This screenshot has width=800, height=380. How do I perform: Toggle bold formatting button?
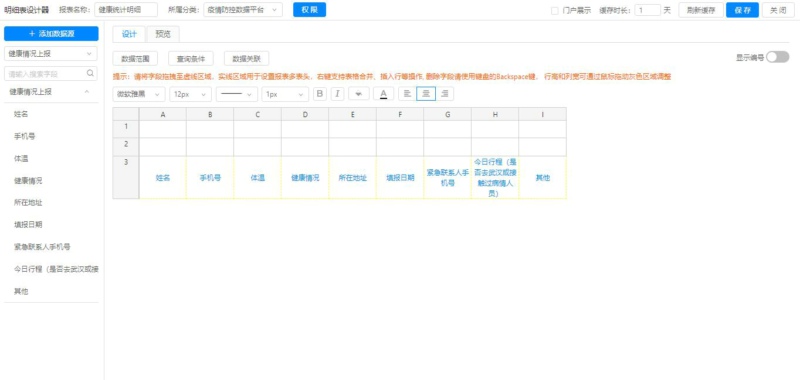click(x=320, y=94)
